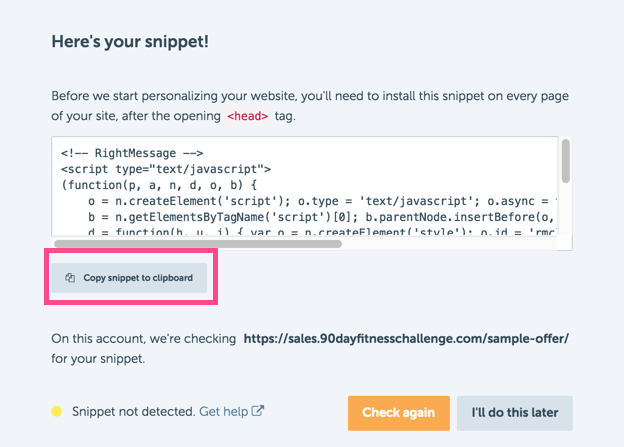Click the n.createElement('script') code line
The image size is (624, 447).
322,201
